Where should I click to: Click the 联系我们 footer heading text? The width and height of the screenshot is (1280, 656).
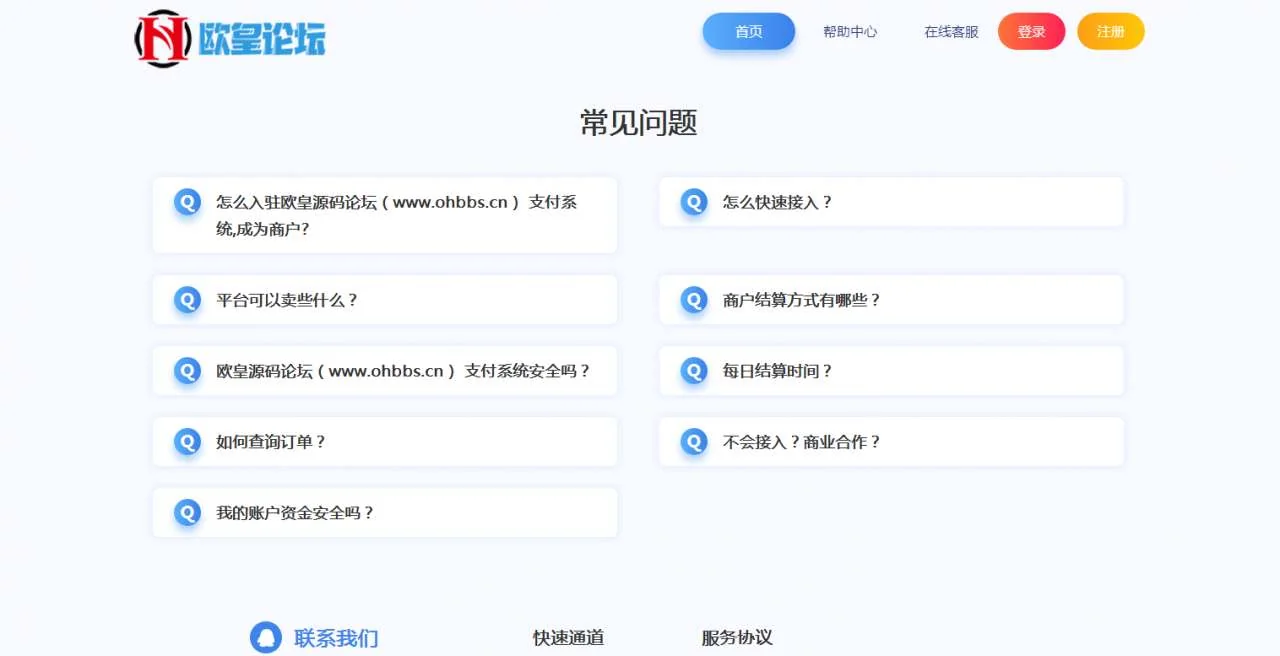[x=336, y=638]
